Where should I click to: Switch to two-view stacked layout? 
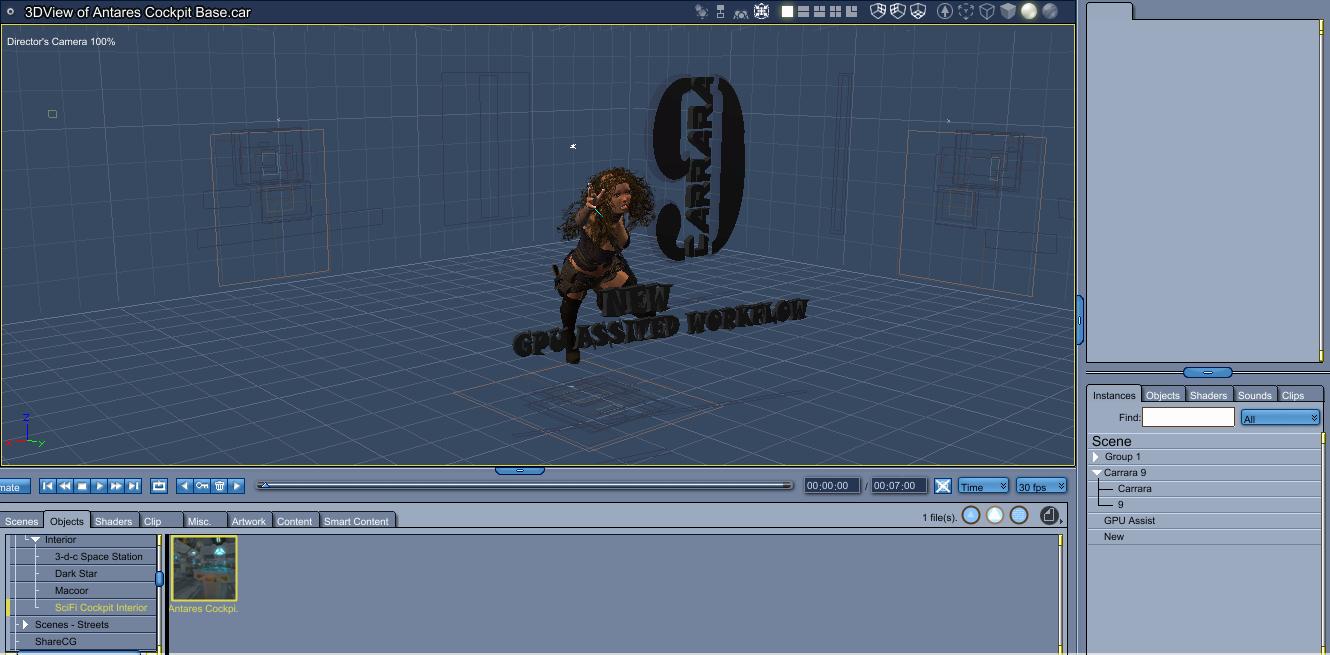click(x=803, y=12)
